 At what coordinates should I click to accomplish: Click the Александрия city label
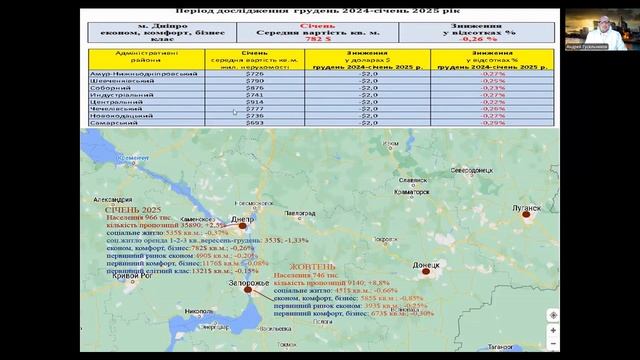pyautogui.click(x=113, y=200)
